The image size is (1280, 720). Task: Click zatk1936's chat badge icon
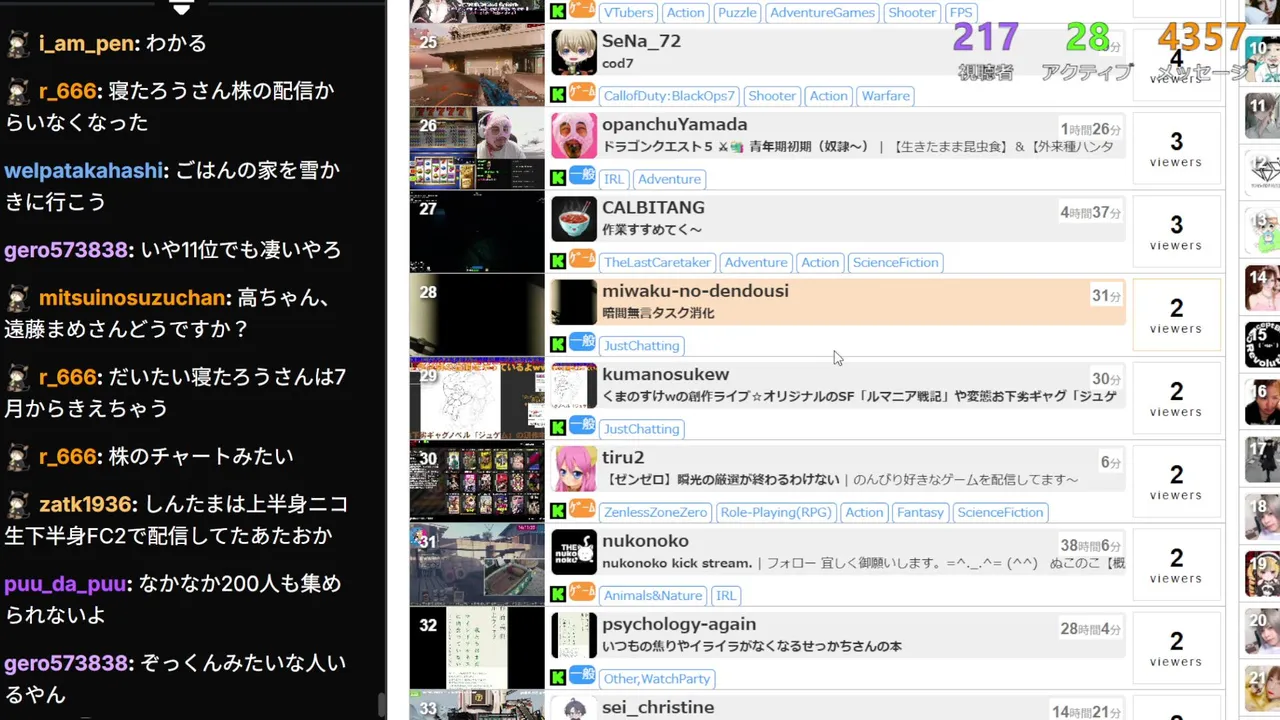[18, 504]
